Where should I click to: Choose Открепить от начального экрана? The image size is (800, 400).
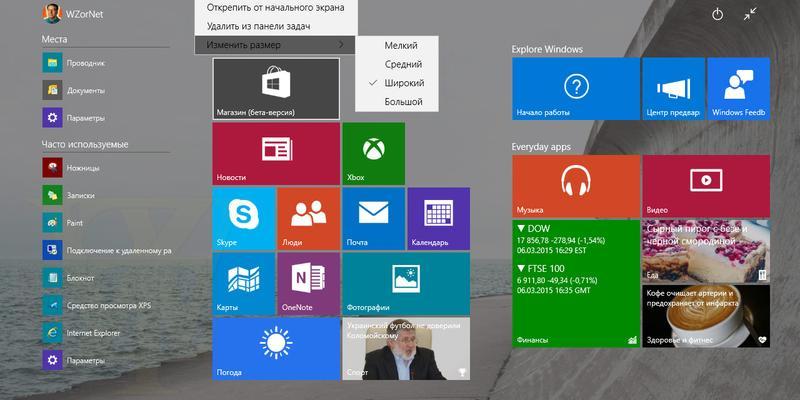[x=275, y=8]
